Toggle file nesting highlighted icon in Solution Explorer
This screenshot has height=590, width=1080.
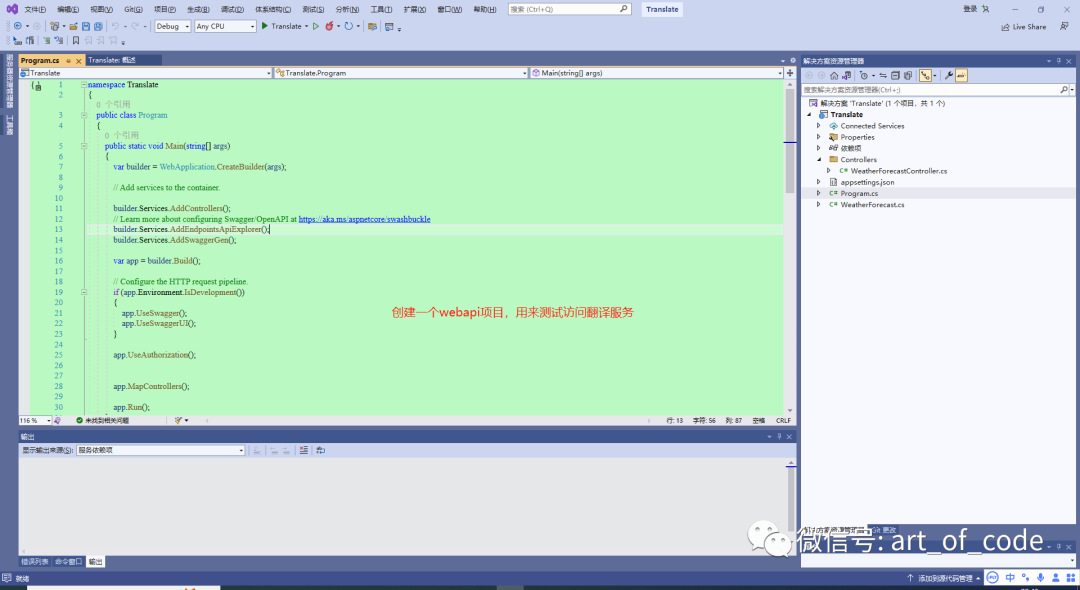(925, 76)
